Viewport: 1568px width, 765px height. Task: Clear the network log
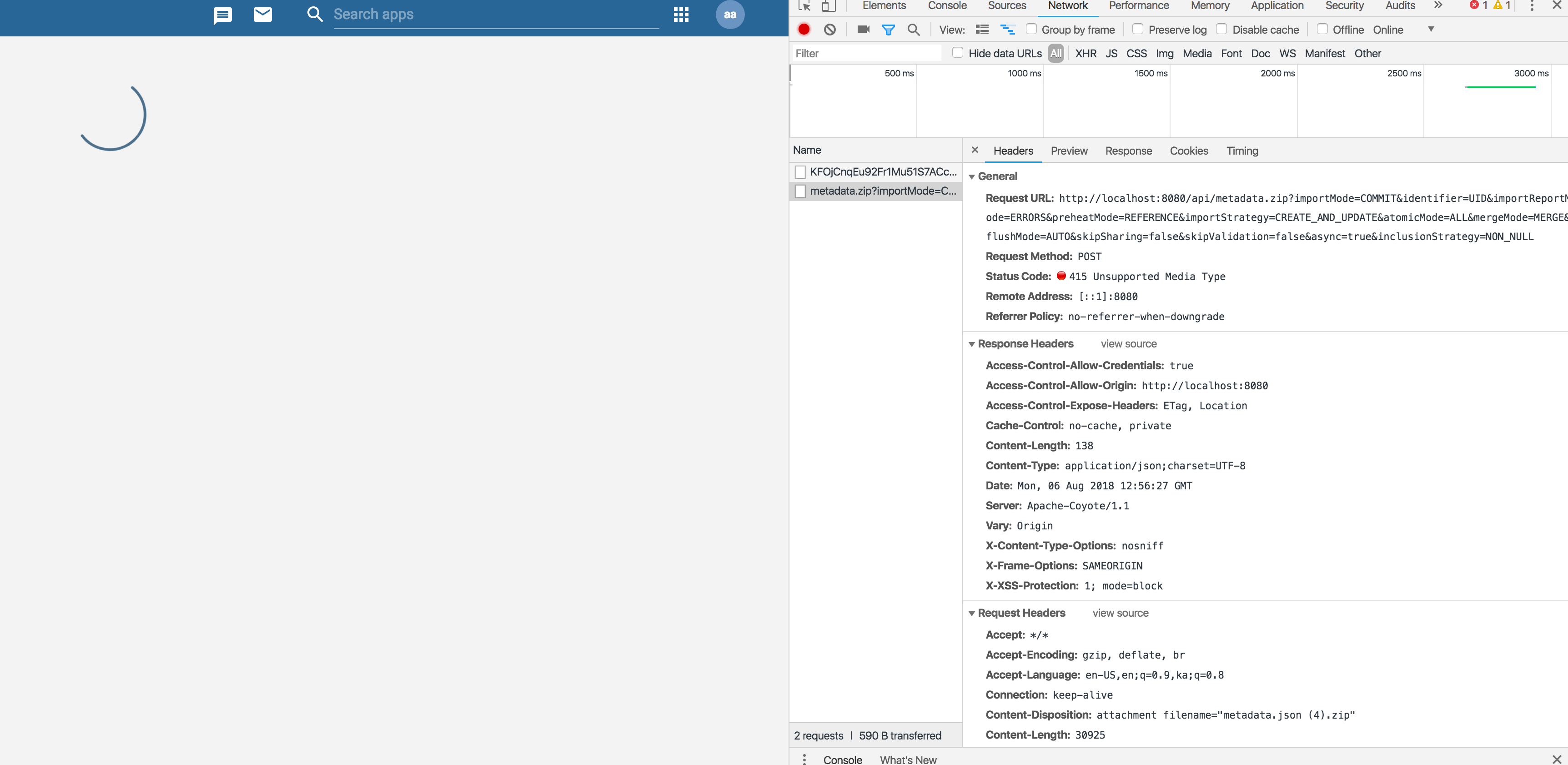coord(829,29)
